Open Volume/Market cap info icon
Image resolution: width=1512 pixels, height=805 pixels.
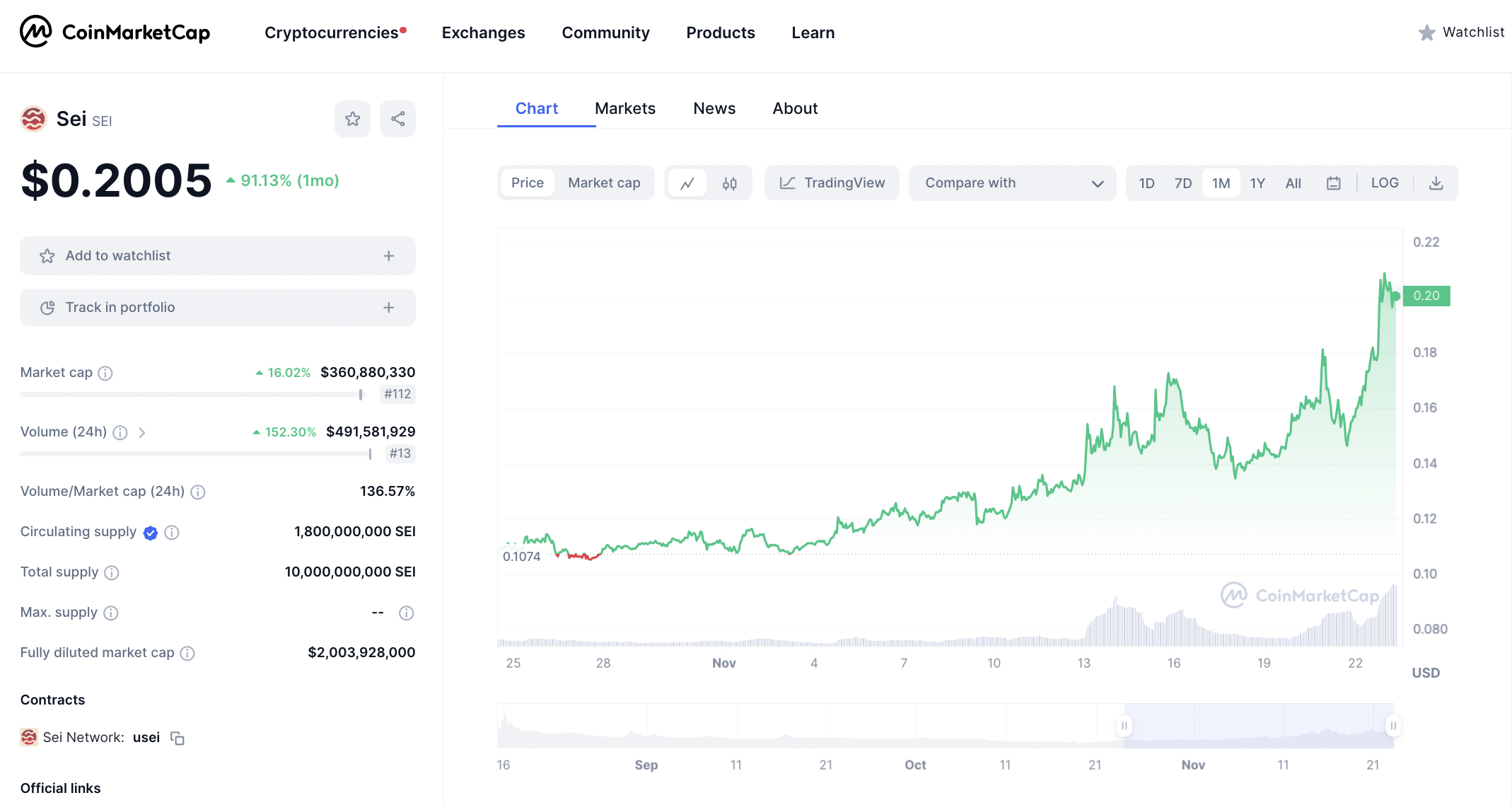[198, 492]
